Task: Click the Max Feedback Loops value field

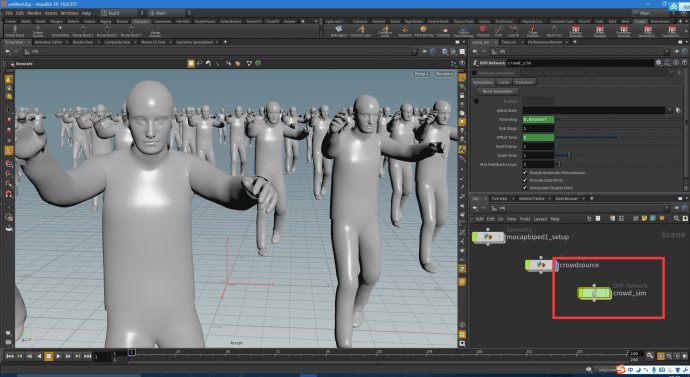Action: [538, 164]
